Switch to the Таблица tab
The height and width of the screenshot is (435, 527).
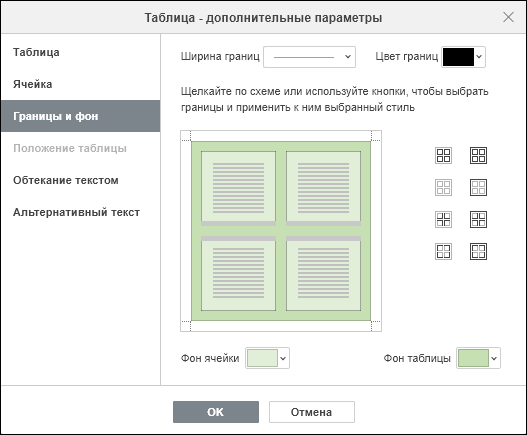click(80, 52)
